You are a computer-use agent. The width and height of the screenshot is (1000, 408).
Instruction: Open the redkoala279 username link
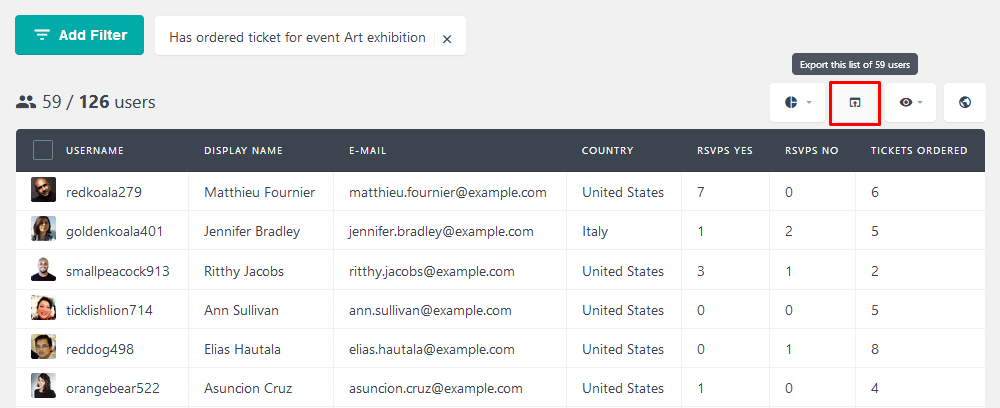104,192
